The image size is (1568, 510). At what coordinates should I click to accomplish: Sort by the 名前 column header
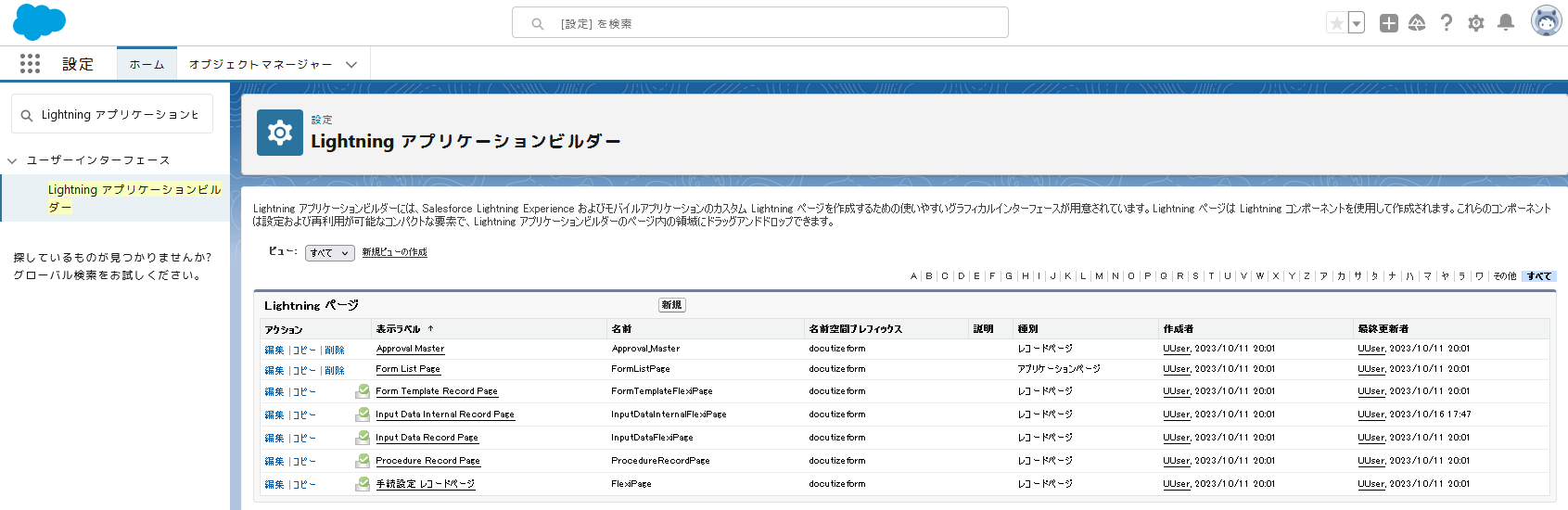[x=621, y=329]
